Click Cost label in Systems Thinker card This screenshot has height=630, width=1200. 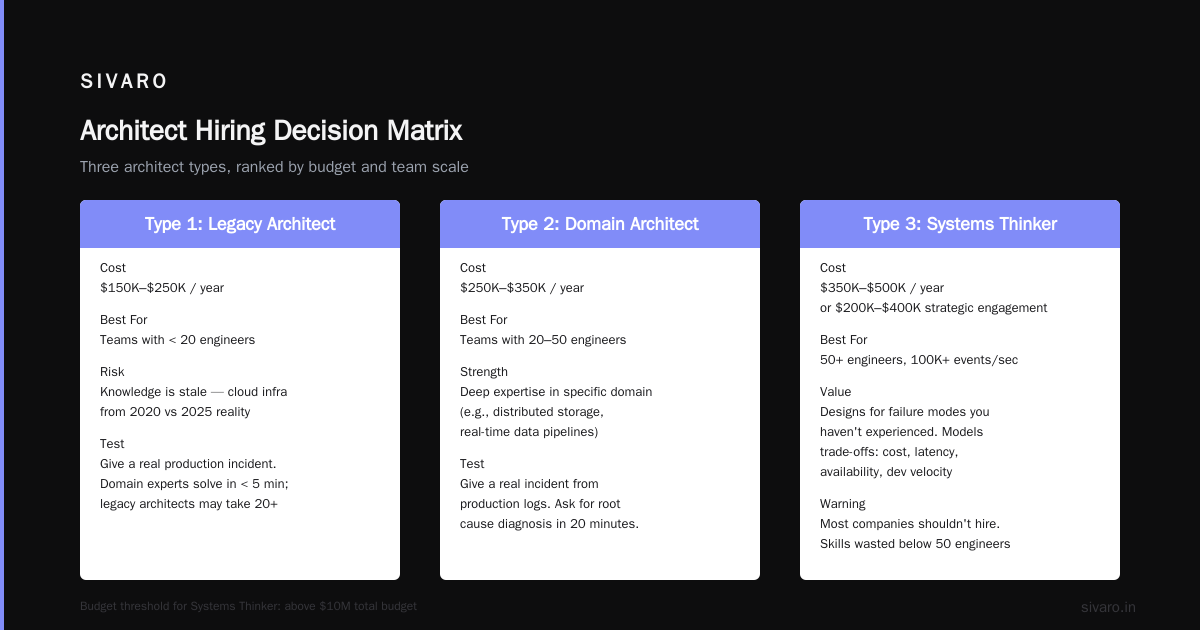pyautogui.click(x=833, y=268)
